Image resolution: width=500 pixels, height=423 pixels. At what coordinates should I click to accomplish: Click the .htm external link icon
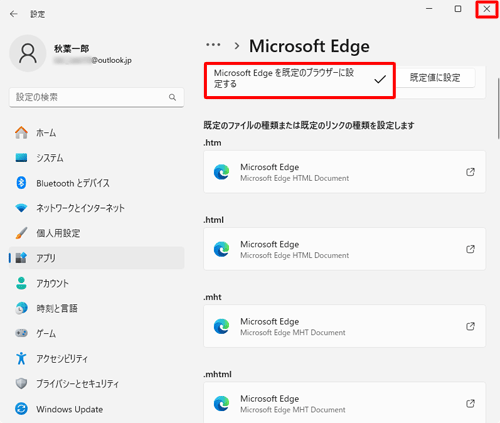(470, 172)
